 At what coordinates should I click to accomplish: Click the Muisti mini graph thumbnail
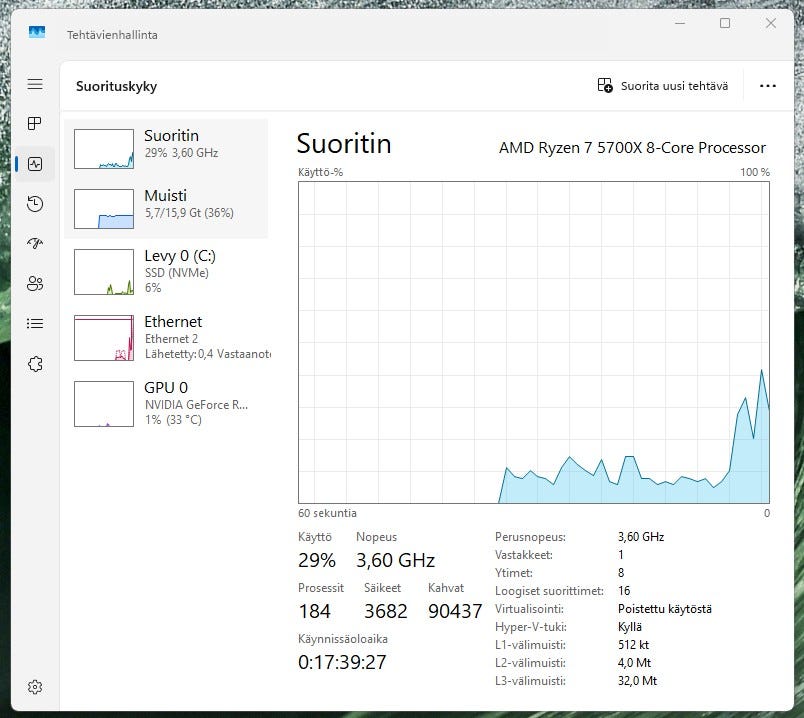(104, 209)
